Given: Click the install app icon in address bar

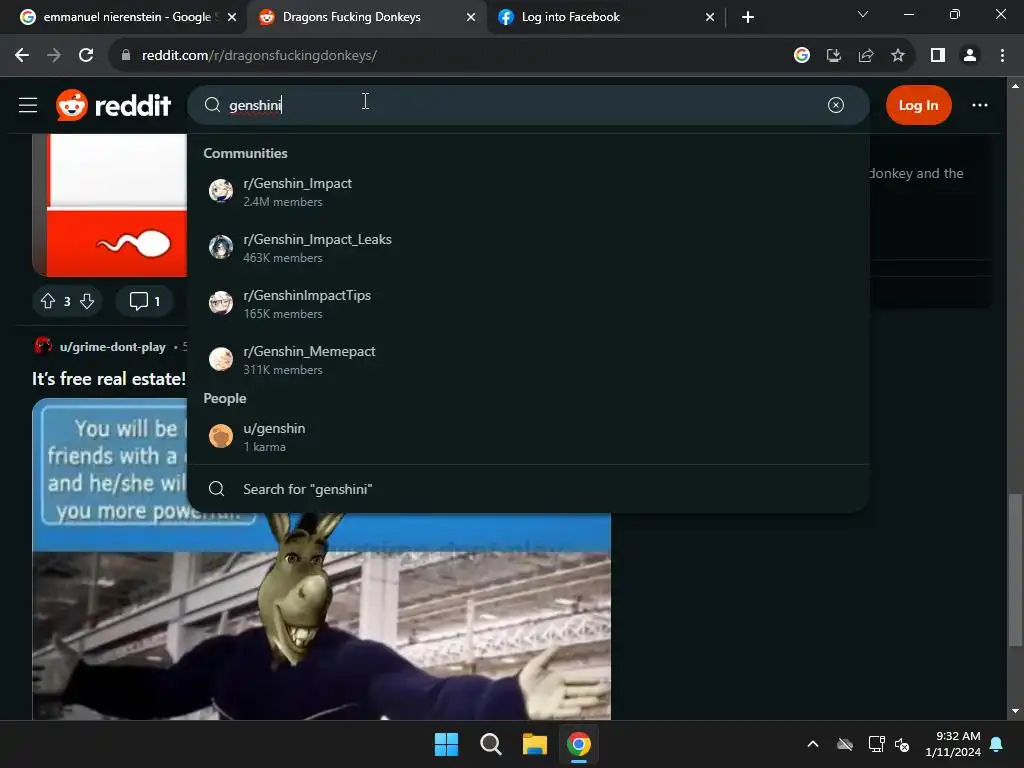Looking at the screenshot, I should tap(834, 56).
